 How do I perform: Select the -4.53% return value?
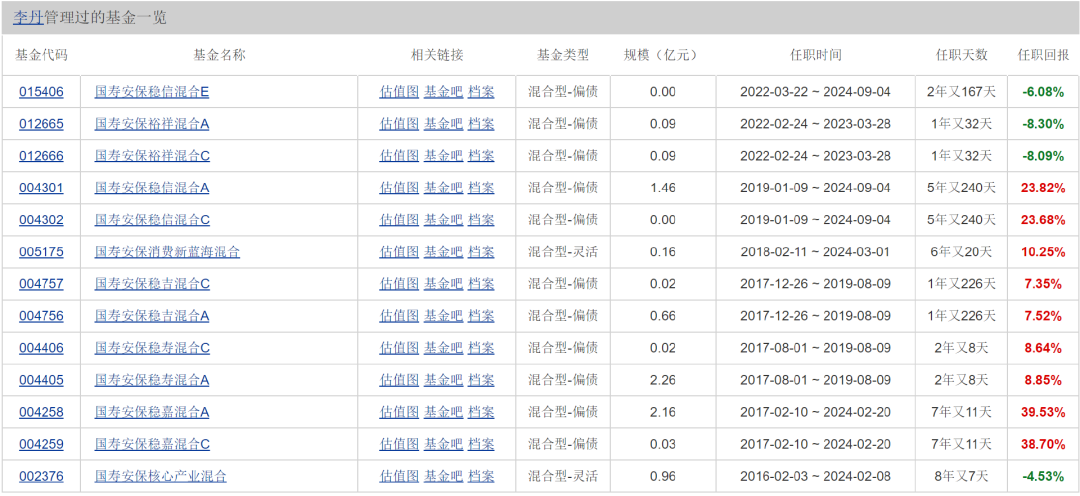1043,476
